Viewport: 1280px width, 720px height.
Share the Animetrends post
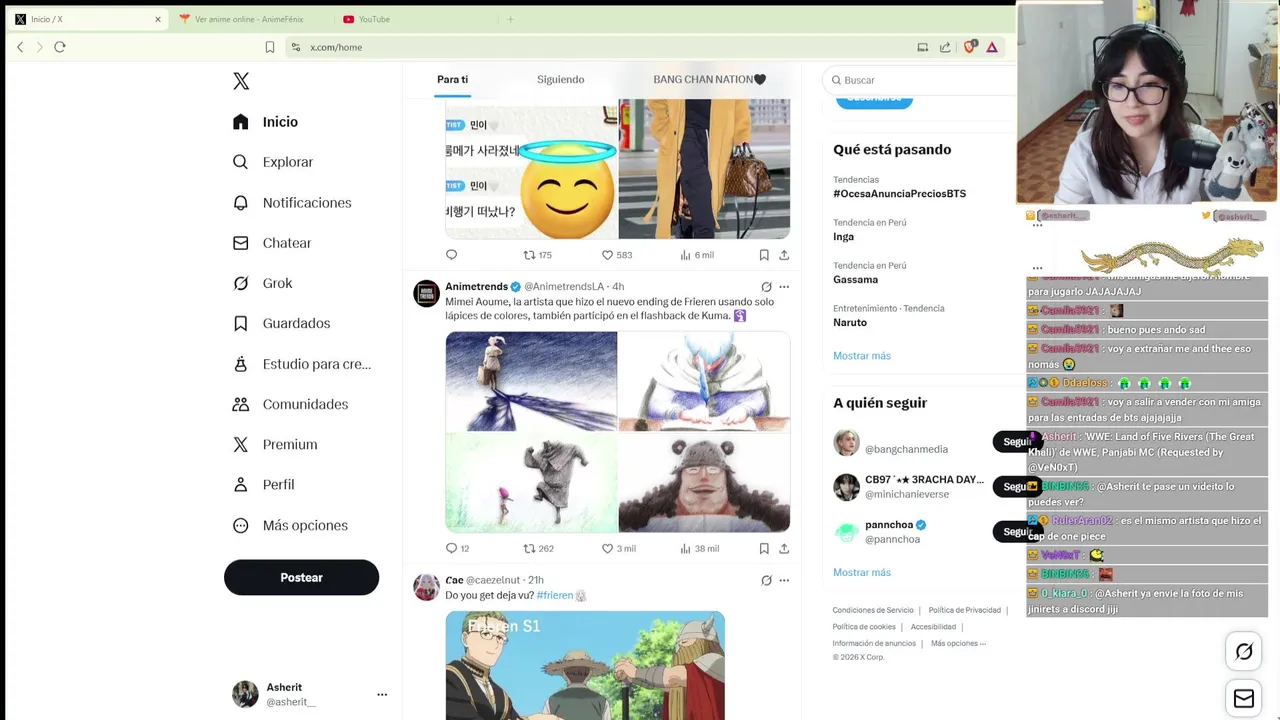pos(784,548)
